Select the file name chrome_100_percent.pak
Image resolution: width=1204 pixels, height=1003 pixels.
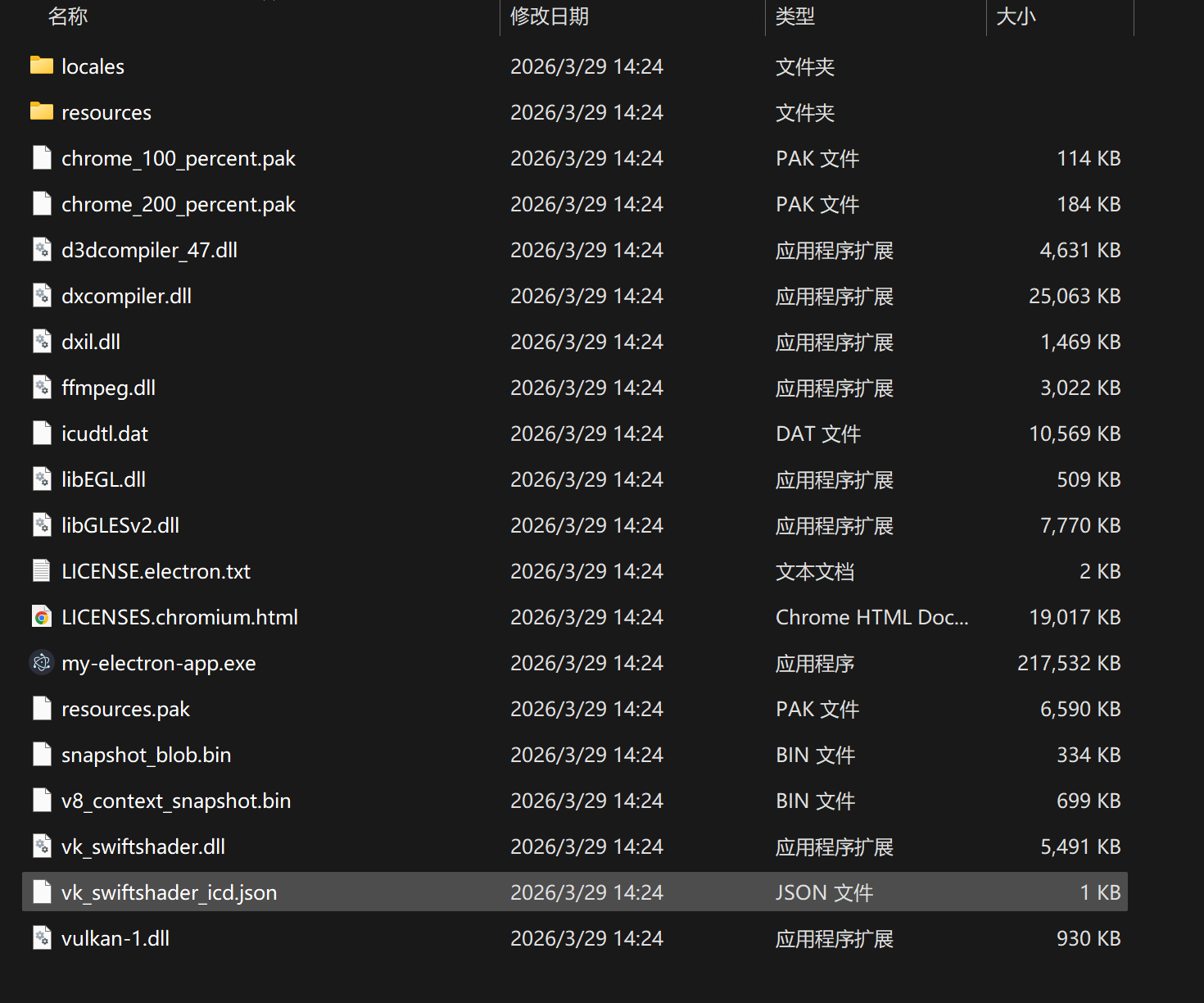pyautogui.click(x=179, y=158)
